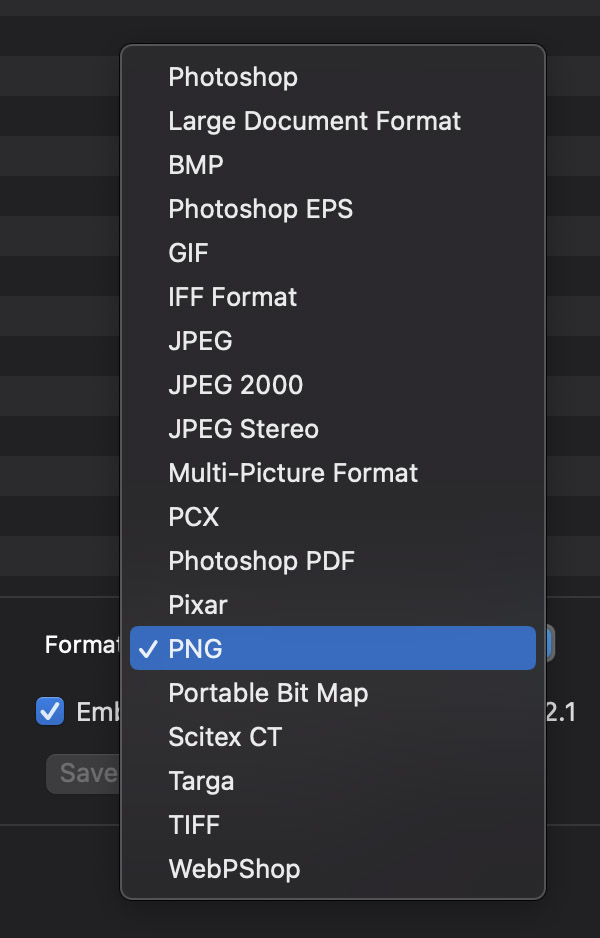The width and height of the screenshot is (600, 938).
Task: Select WebPShop at the bottom of the menu
Action: (x=234, y=869)
